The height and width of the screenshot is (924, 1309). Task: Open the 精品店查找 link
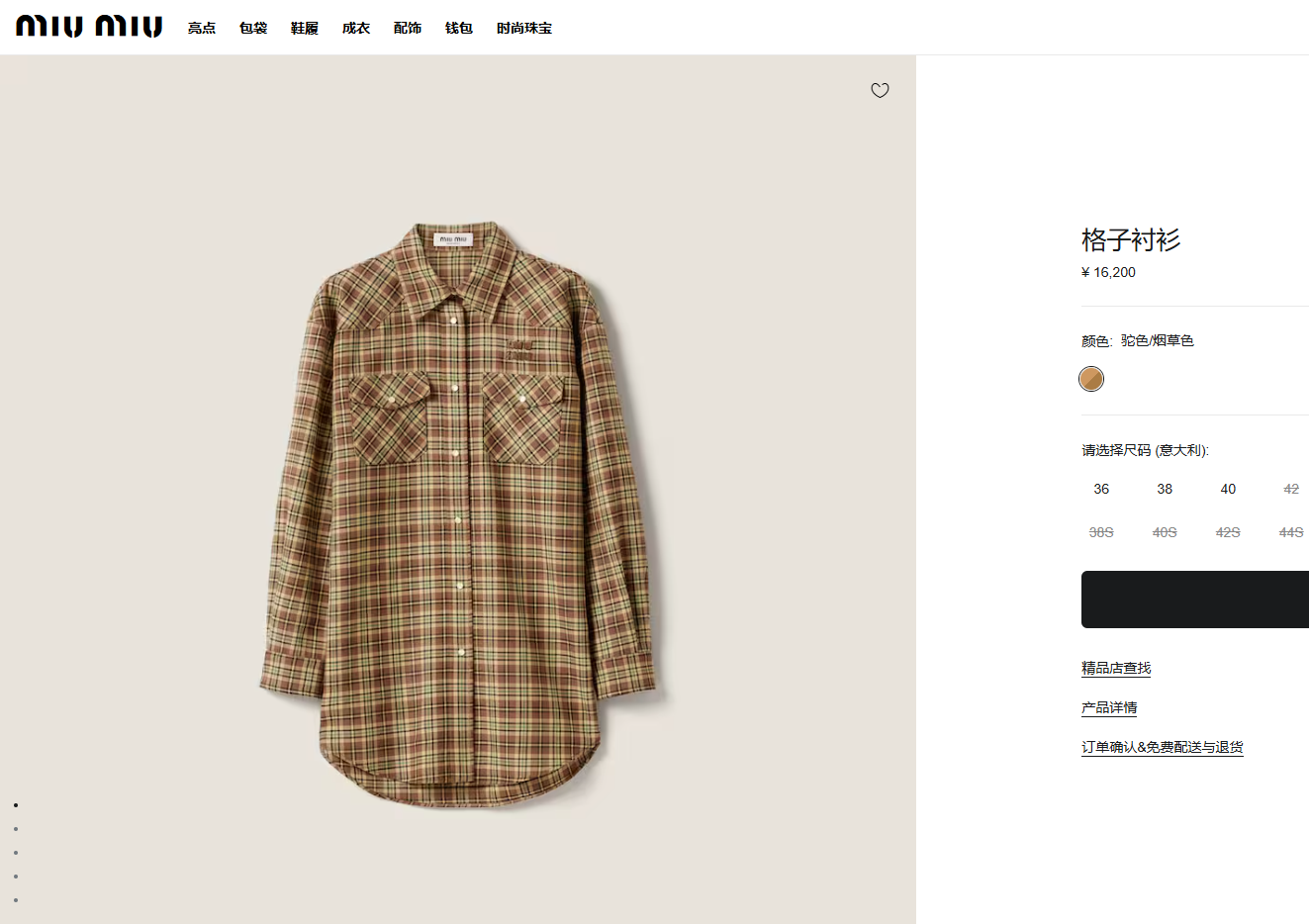coord(1116,668)
